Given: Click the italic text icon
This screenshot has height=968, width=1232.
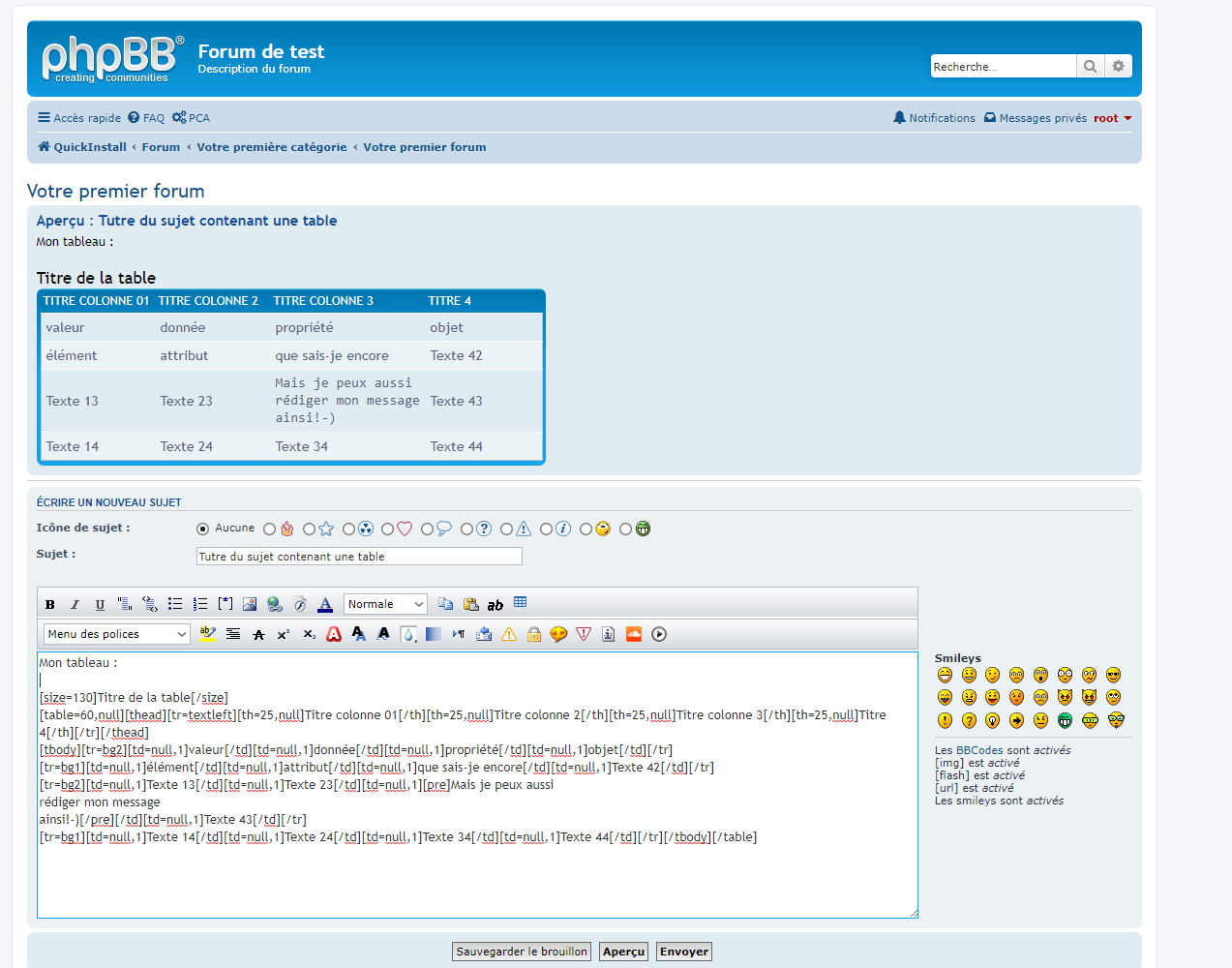Looking at the screenshot, I should [x=75, y=604].
